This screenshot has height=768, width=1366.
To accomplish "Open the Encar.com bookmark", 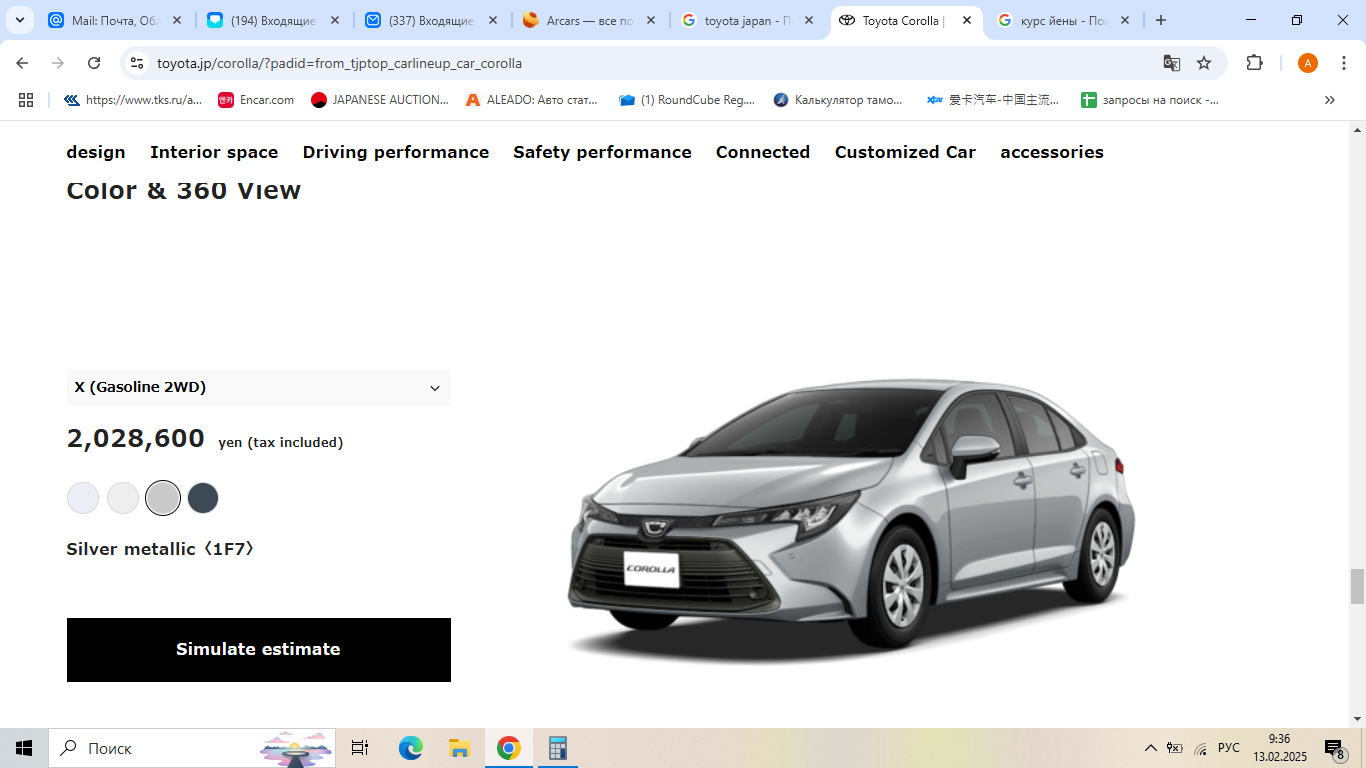I will [x=256, y=100].
